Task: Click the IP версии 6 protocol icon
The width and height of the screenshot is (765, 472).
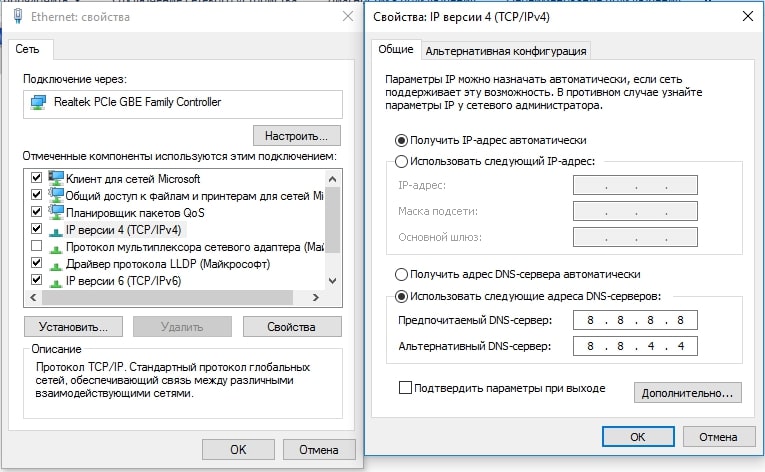Action: tap(56, 282)
